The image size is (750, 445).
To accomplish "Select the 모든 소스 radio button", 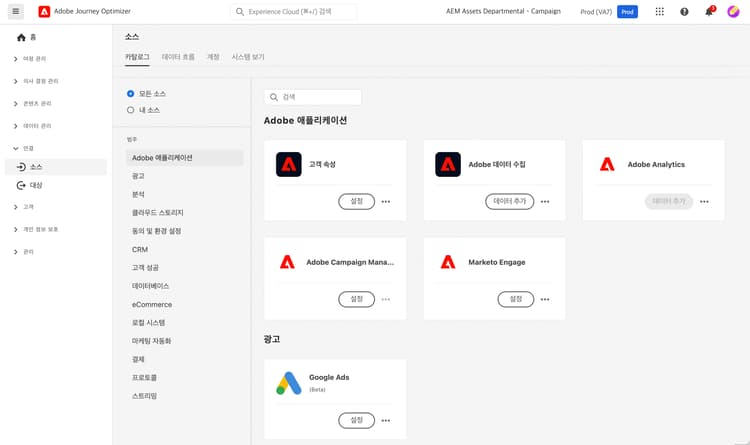I will coord(131,94).
